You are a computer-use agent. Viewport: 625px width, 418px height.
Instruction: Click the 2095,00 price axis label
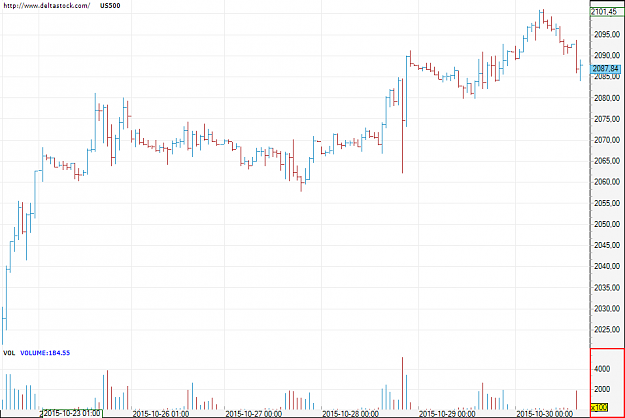click(x=607, y=35)
